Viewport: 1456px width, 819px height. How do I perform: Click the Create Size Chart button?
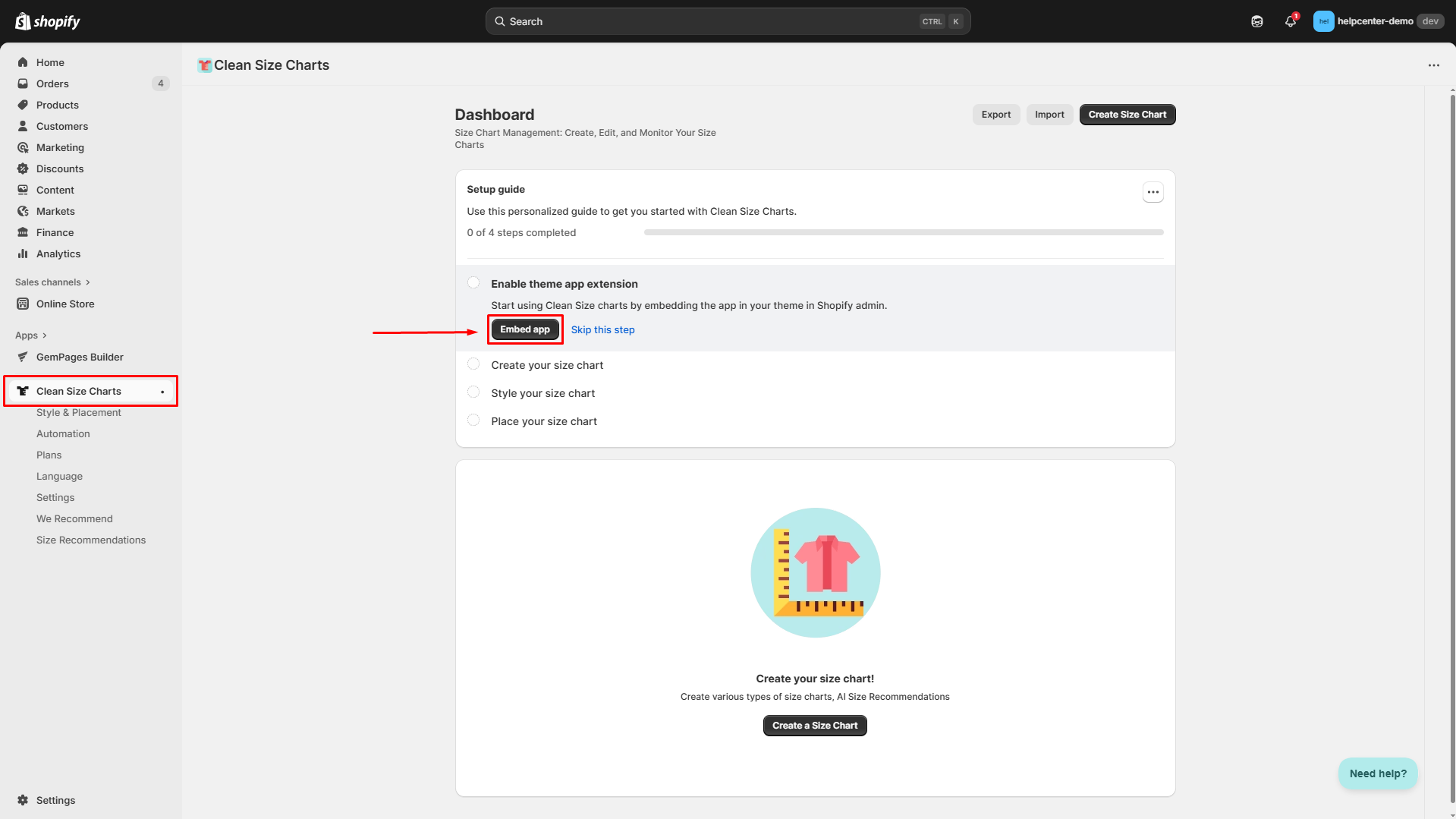pos(1127,115)
